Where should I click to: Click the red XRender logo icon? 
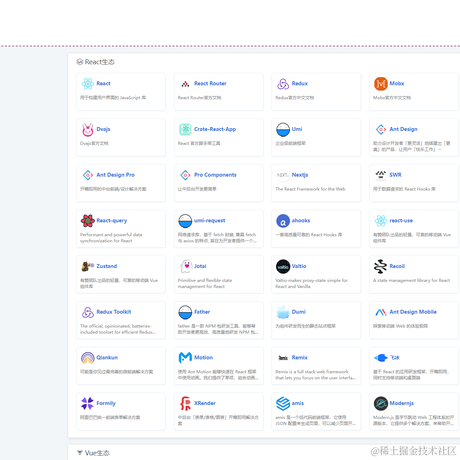(185, 403)
